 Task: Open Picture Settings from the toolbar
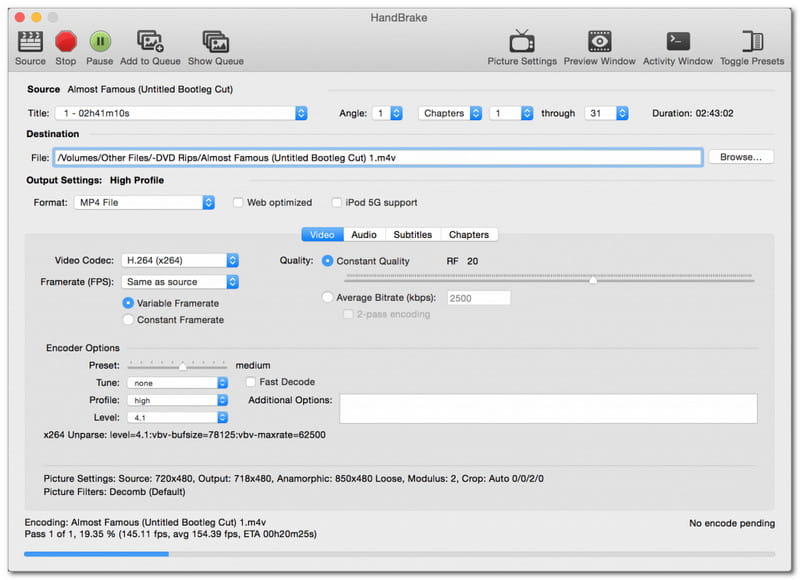click(522, 41)
